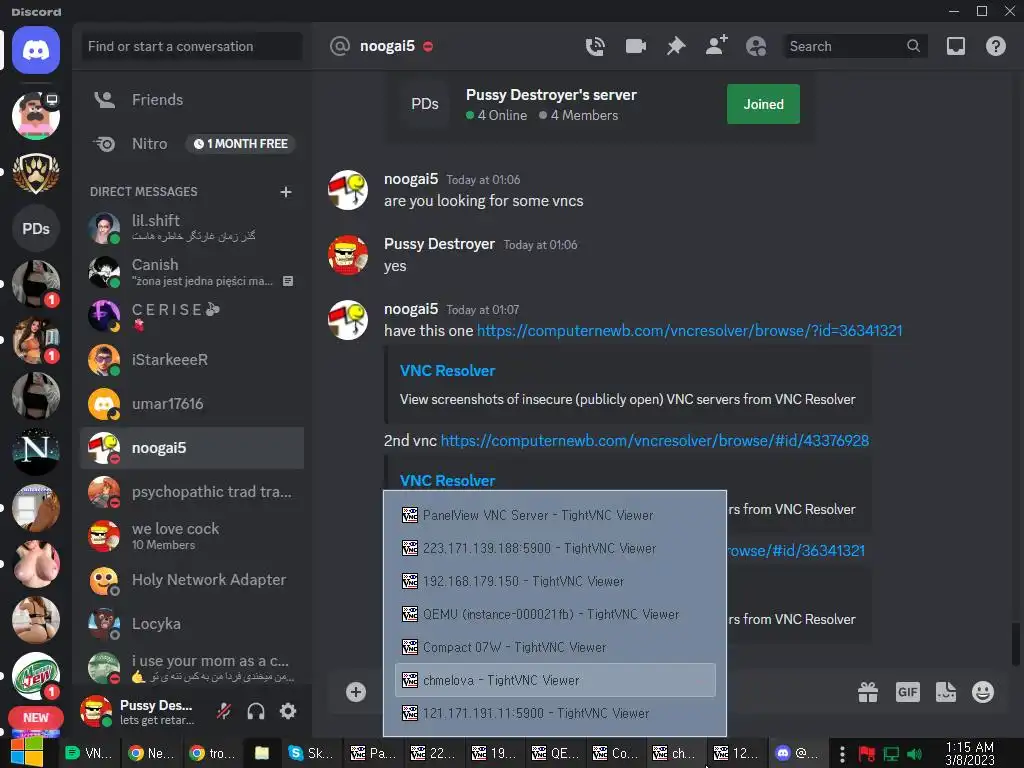Open File Explorer taskbar icon
Image resolution: width=1024 pixels, height=768 pixels.
pyautogui.click(x=261, y=753)
